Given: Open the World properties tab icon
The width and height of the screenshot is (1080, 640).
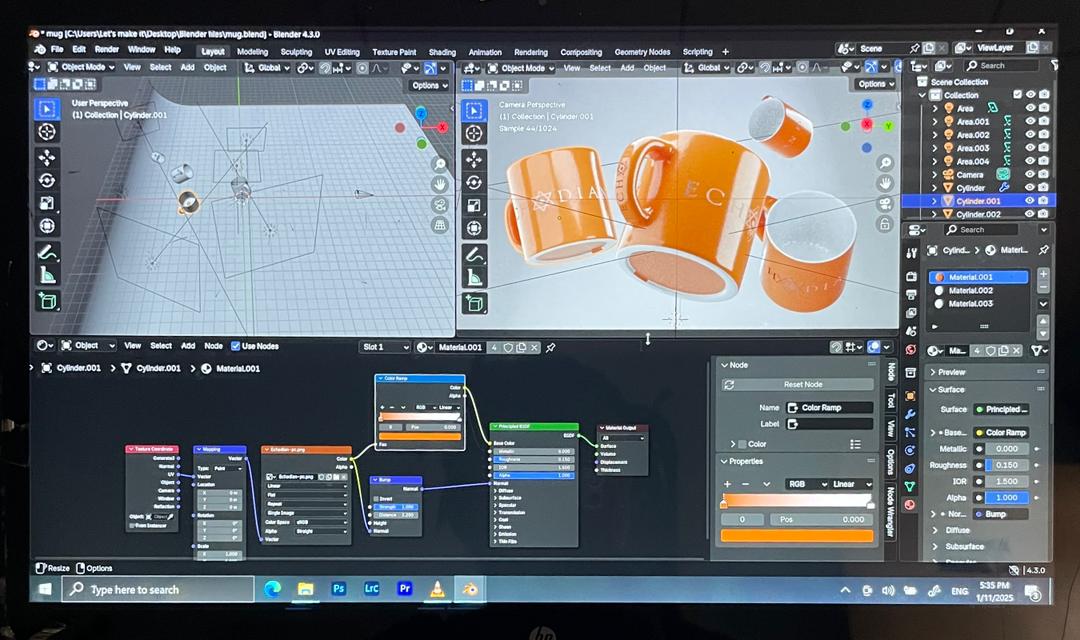Looking at the screenshot, I should coord(911,350).
